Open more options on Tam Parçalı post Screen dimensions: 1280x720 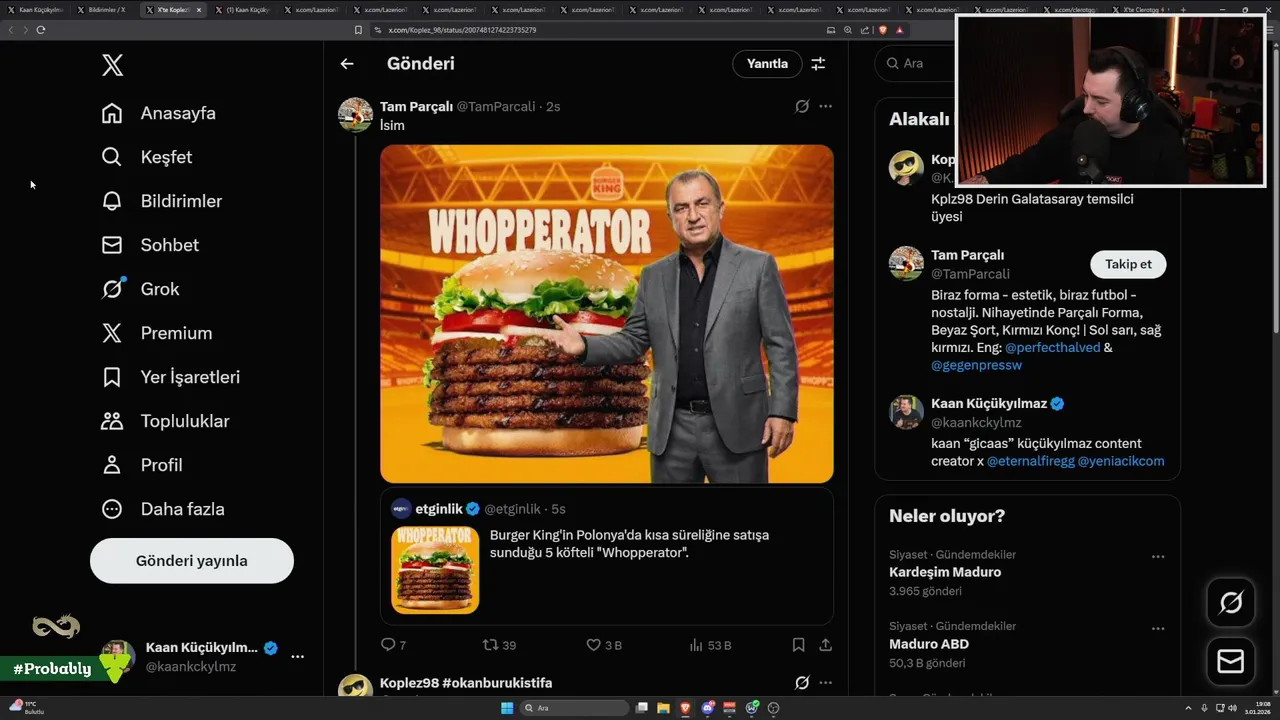[825, 106]
